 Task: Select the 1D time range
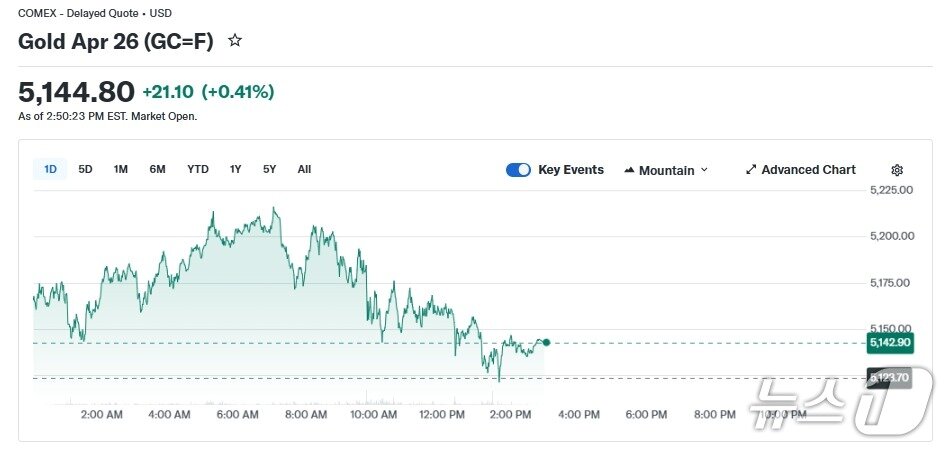[50, 169]
